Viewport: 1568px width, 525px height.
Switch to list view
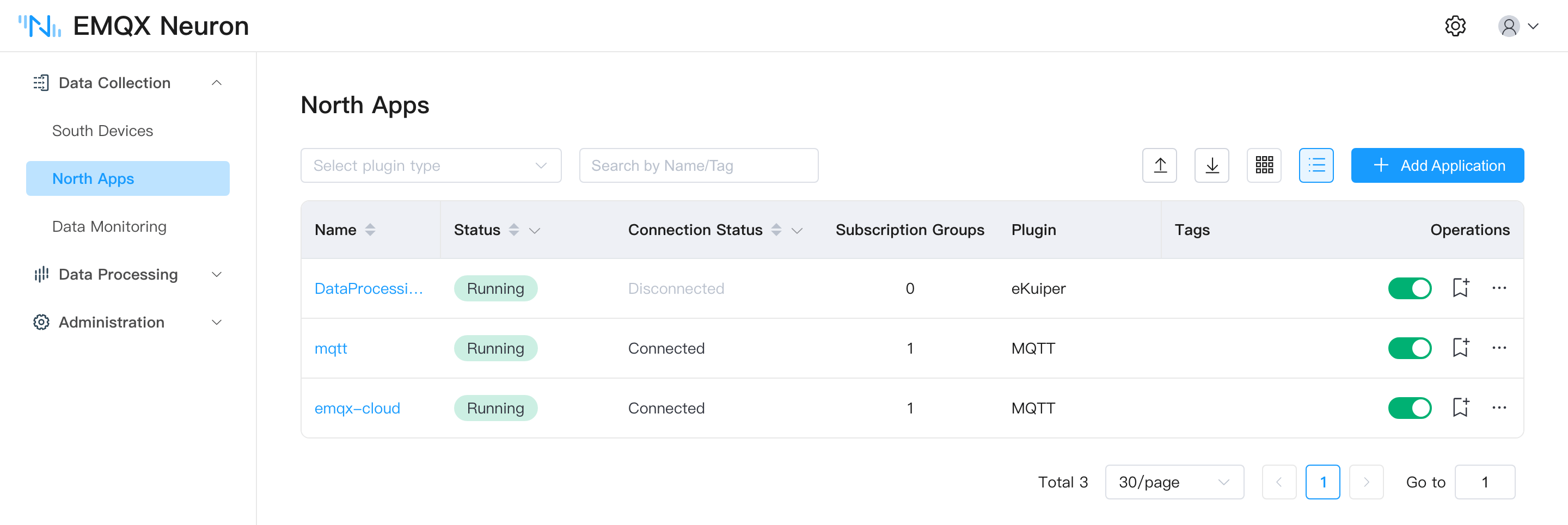click(x=1316, y=165)
